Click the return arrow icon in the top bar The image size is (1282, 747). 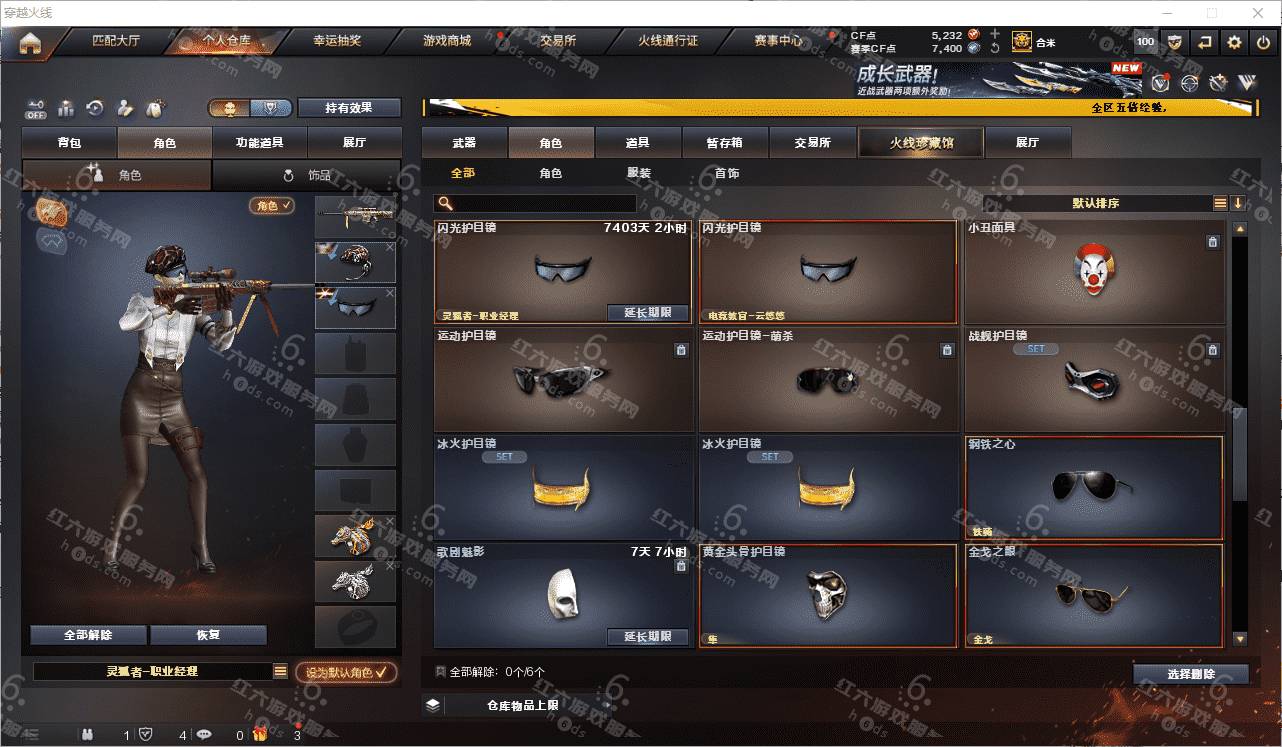pos(1205,42)
